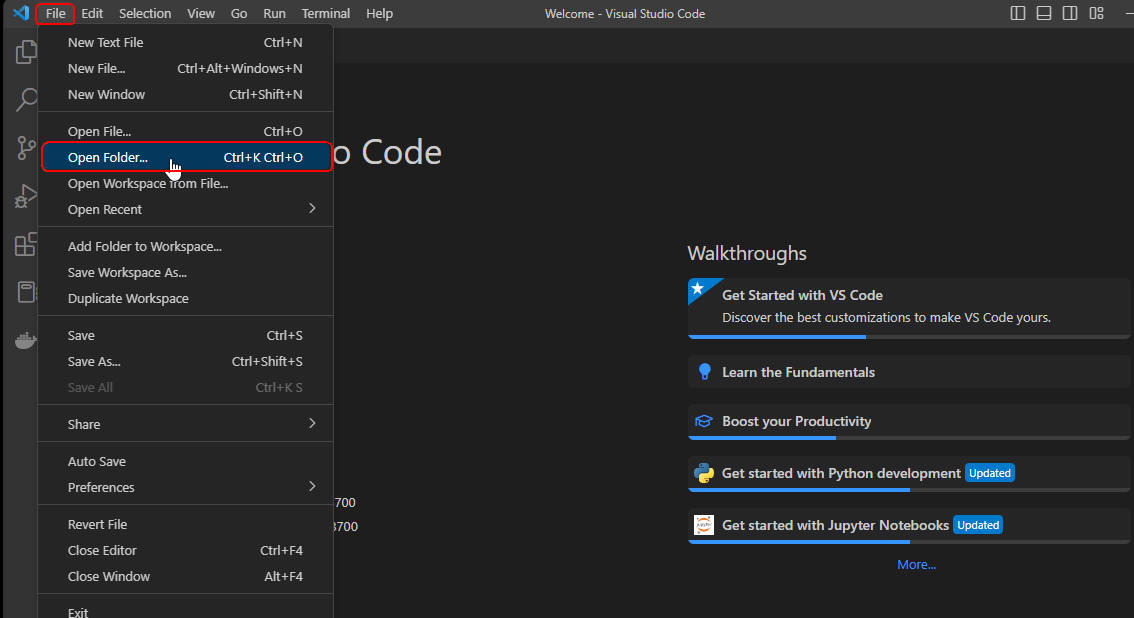The width and height of the screenshot is (1134, 618).
Task: Choose Close Editor
Action: tap(185, 550)
